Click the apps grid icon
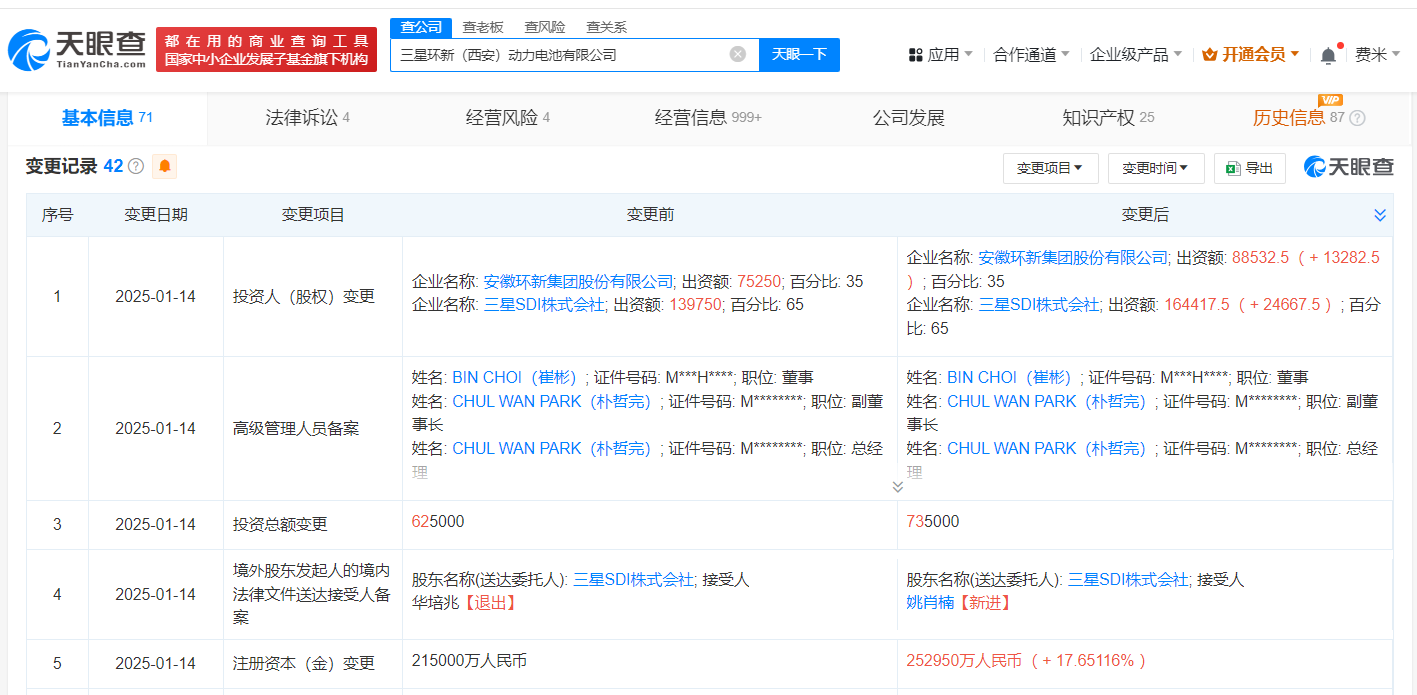The image size is (1417, 695). click(916, 55)
